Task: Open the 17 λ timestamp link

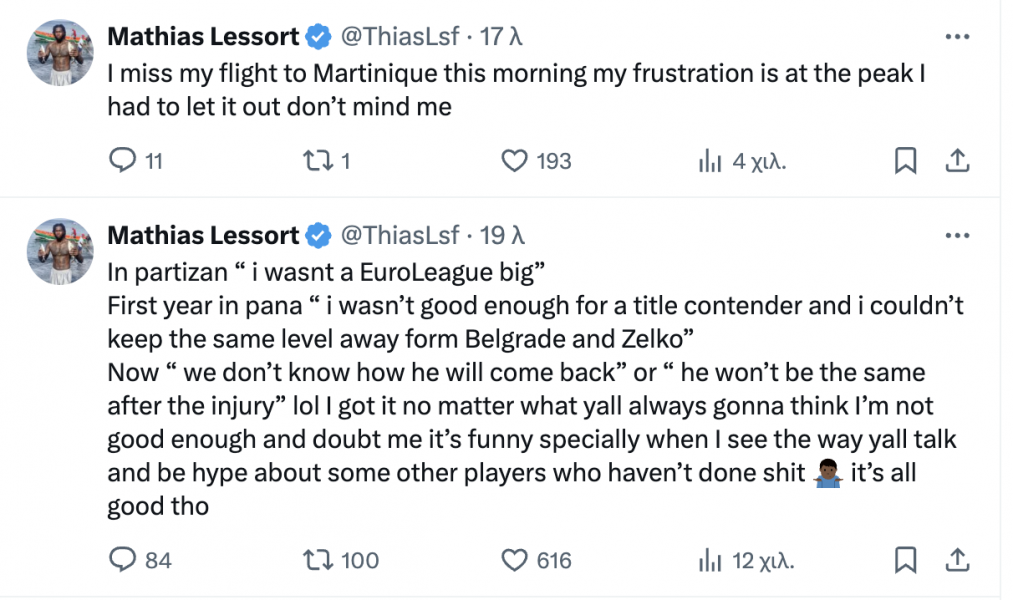Action: (x=502, y=37)
